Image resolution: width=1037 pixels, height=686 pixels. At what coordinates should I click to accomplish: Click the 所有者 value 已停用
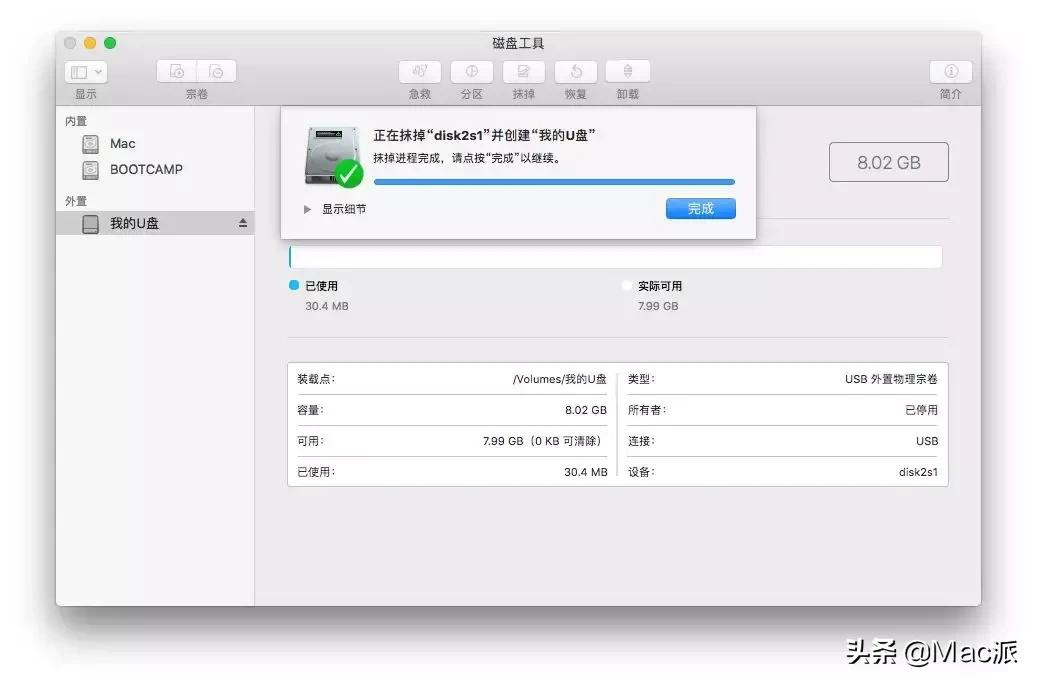[x=921, y=410]
